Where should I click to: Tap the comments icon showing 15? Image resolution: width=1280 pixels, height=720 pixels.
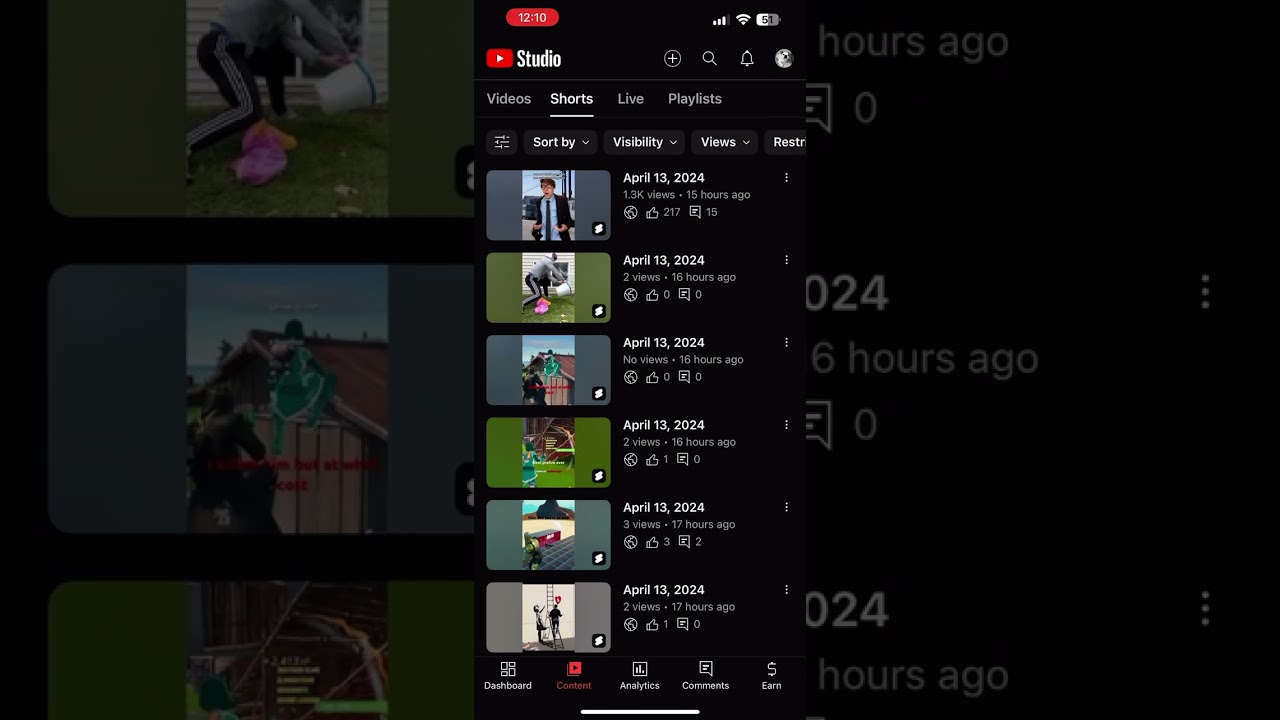695,212
